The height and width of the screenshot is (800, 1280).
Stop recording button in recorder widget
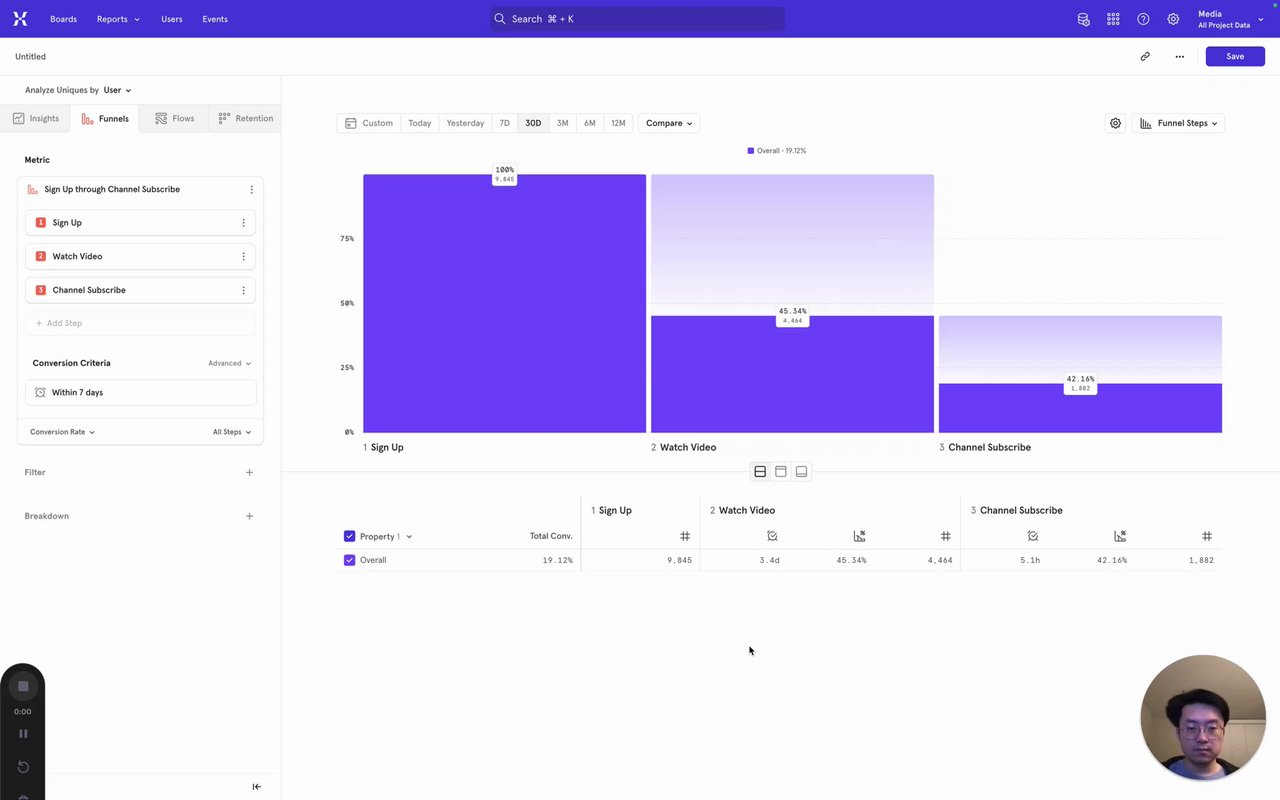click(x=23, y=686)
